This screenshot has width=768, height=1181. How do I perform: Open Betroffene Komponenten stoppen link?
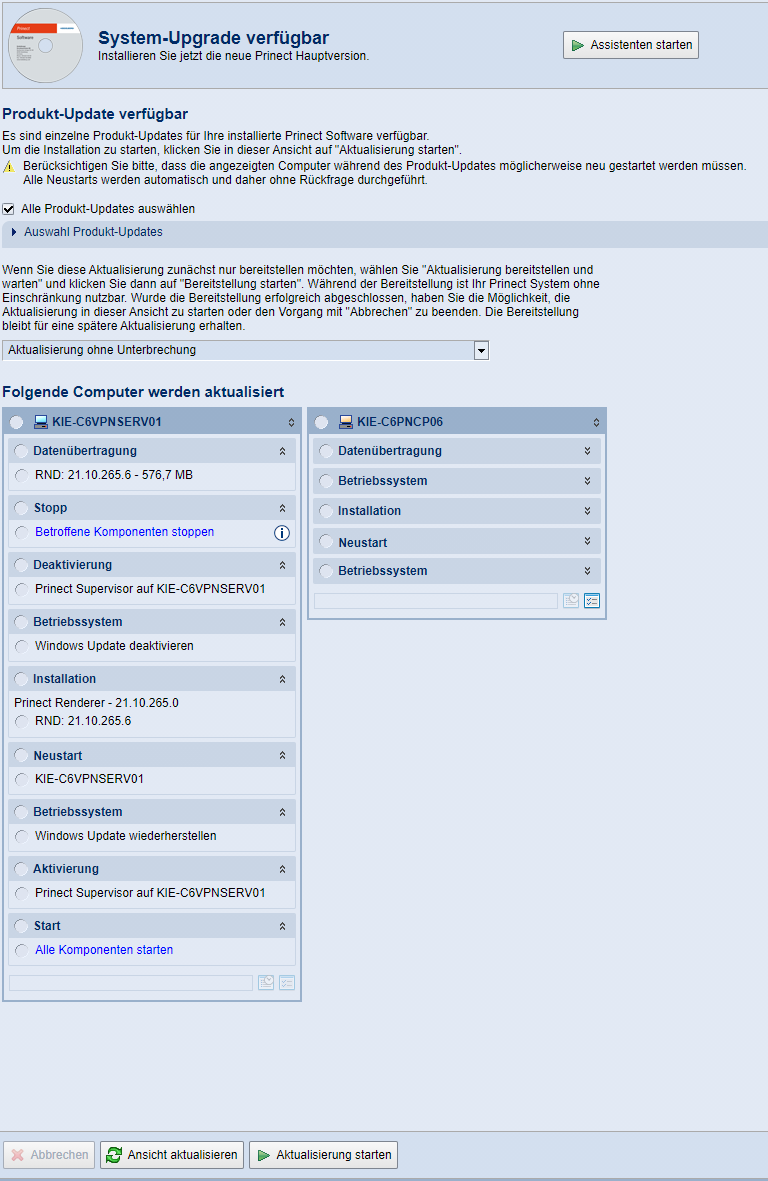point(124,532)
